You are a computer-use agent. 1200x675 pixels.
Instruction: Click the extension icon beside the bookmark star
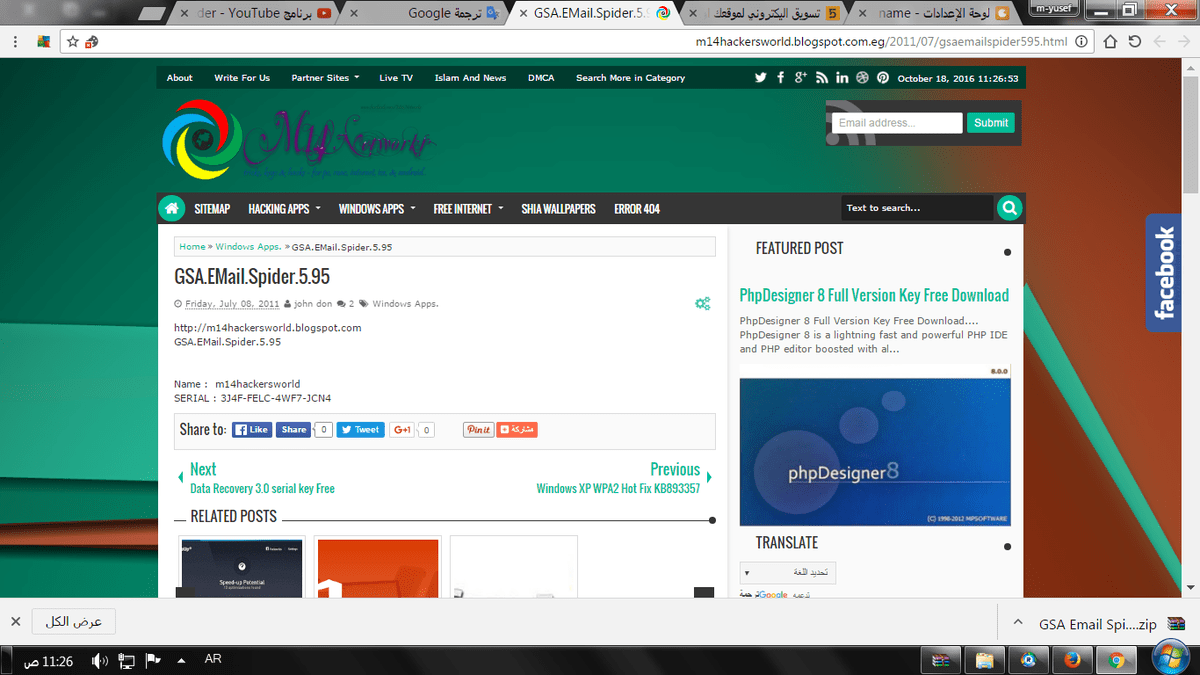92,42
